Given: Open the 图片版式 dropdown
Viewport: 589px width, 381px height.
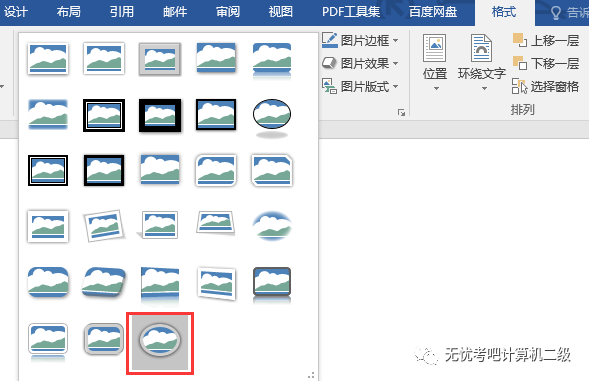Looking at the screenshot, I should coord(360,86).
